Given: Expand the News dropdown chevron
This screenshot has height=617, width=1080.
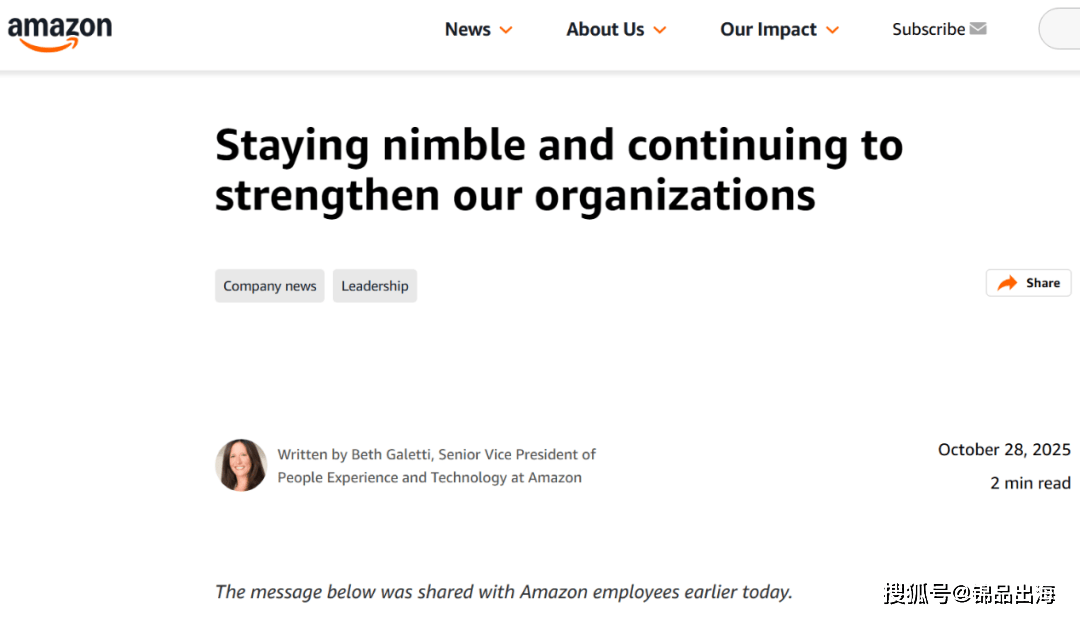Looking at the screenshot, I should [506, 31].
